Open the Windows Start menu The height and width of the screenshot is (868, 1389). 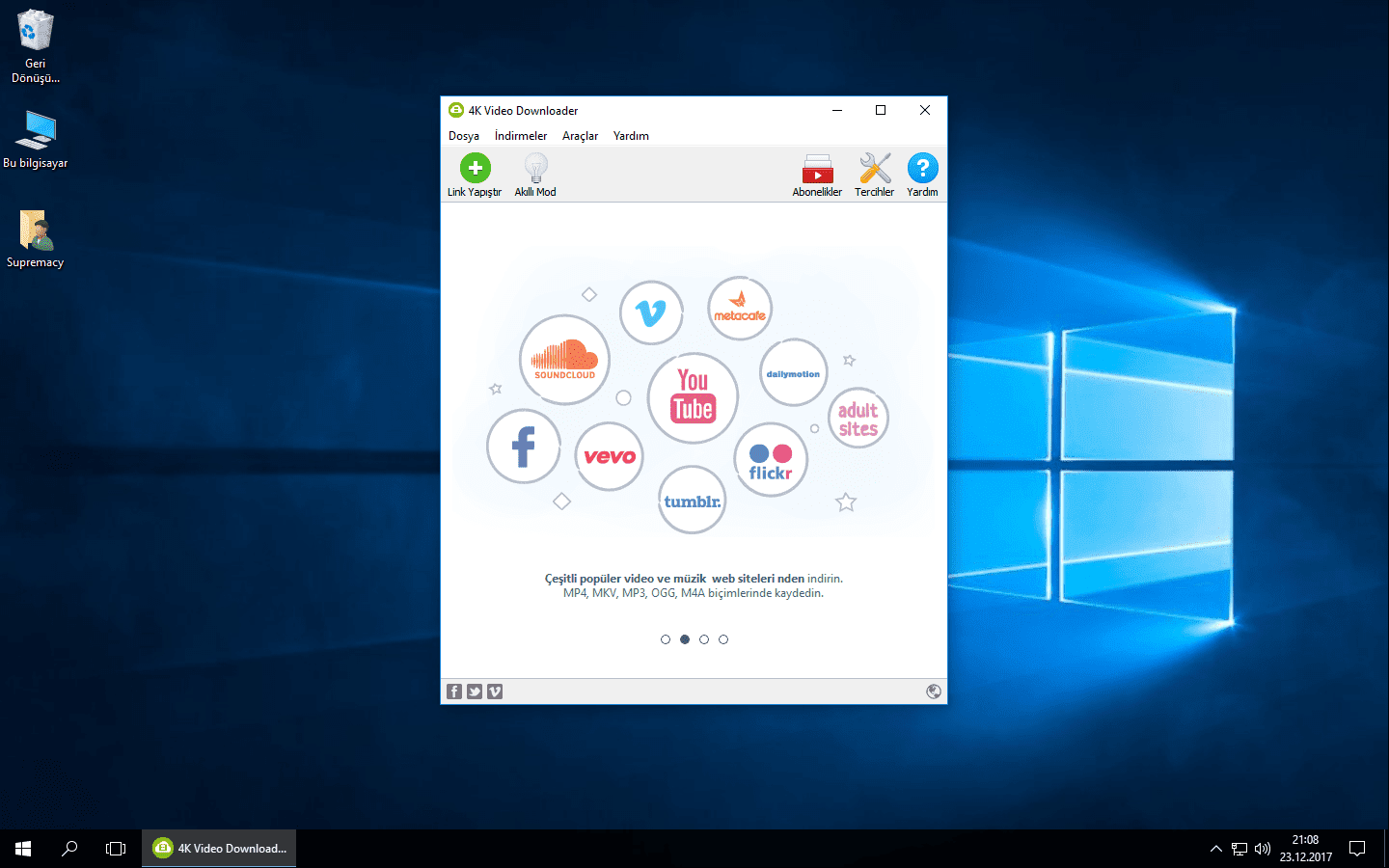point(23,849)
